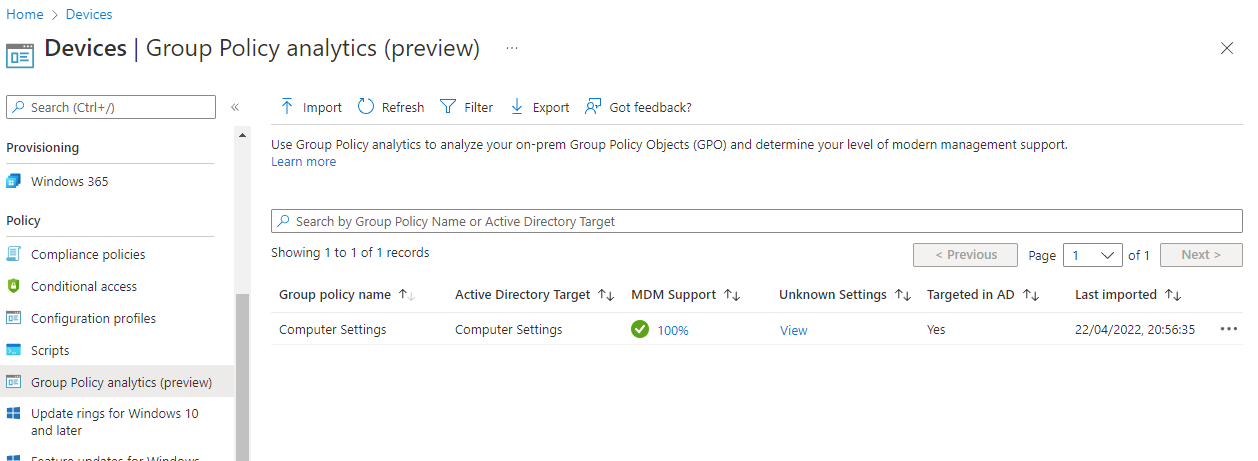This screenshot has height=461, width=1258.
Task: Open the page number dropdown
Action: pos(1092,255)
